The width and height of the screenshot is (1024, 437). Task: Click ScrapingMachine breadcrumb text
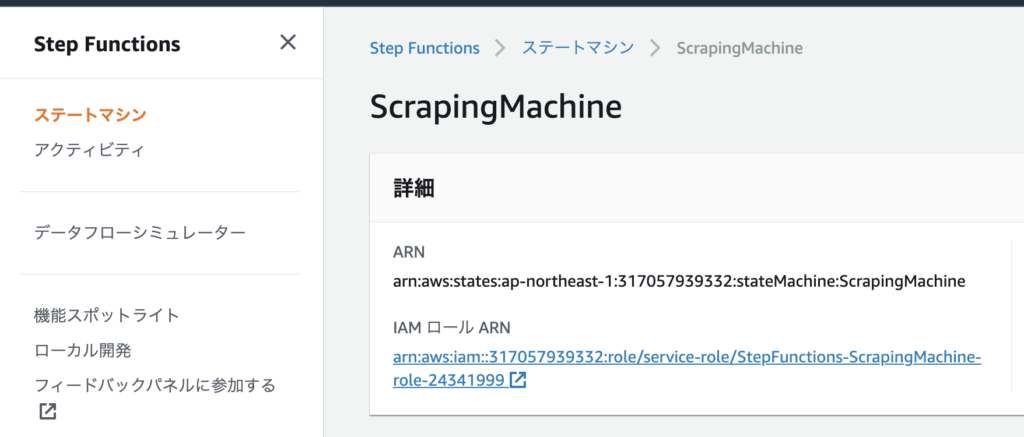click(740, 48)
